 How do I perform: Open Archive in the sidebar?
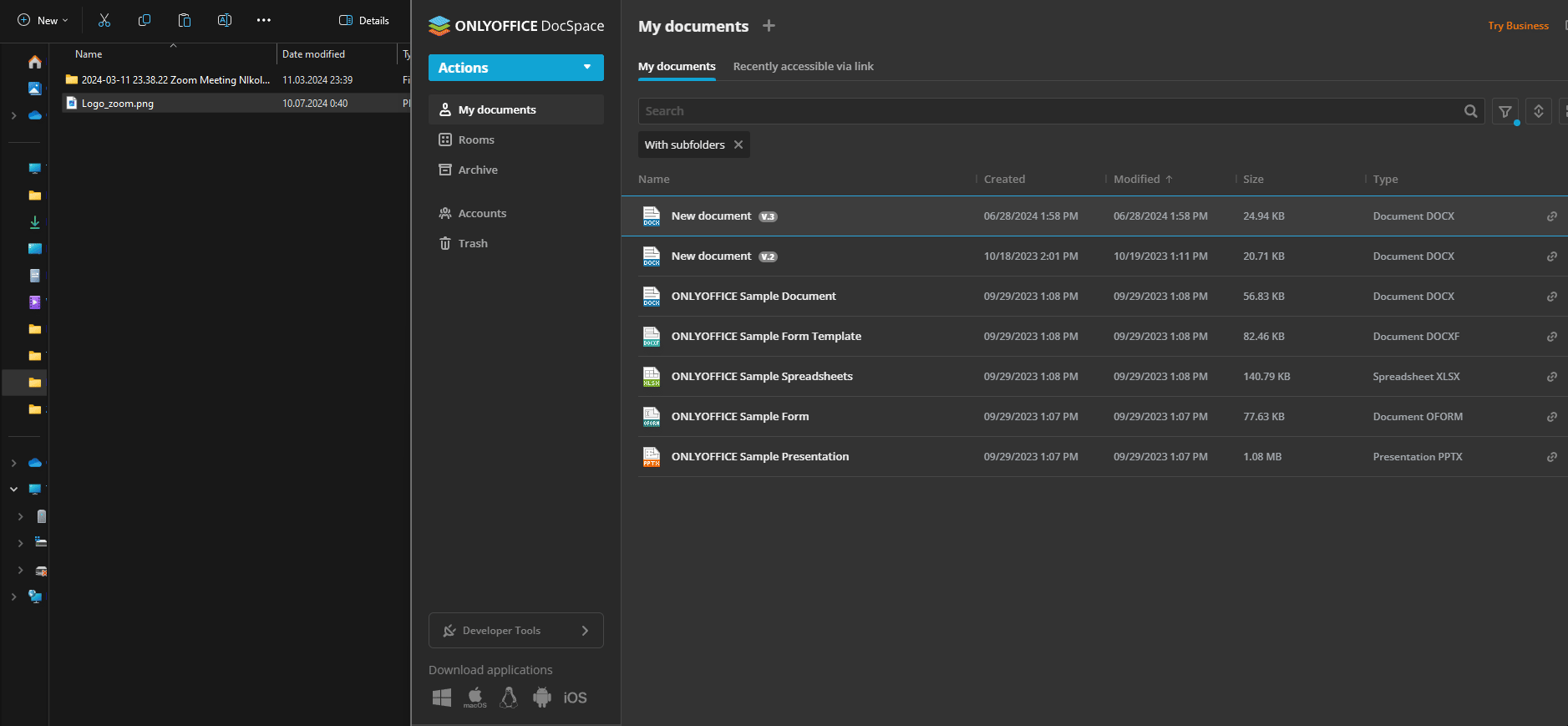(516, 170)
